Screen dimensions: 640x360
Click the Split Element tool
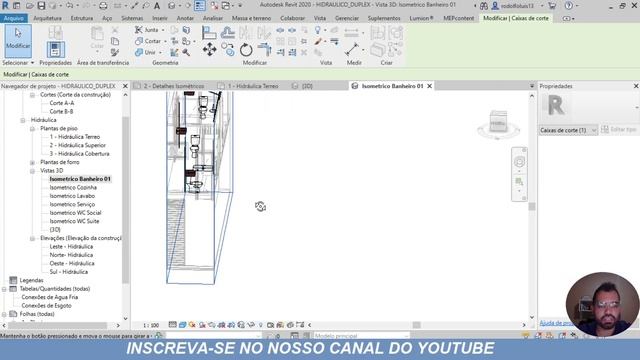[280, 31]
